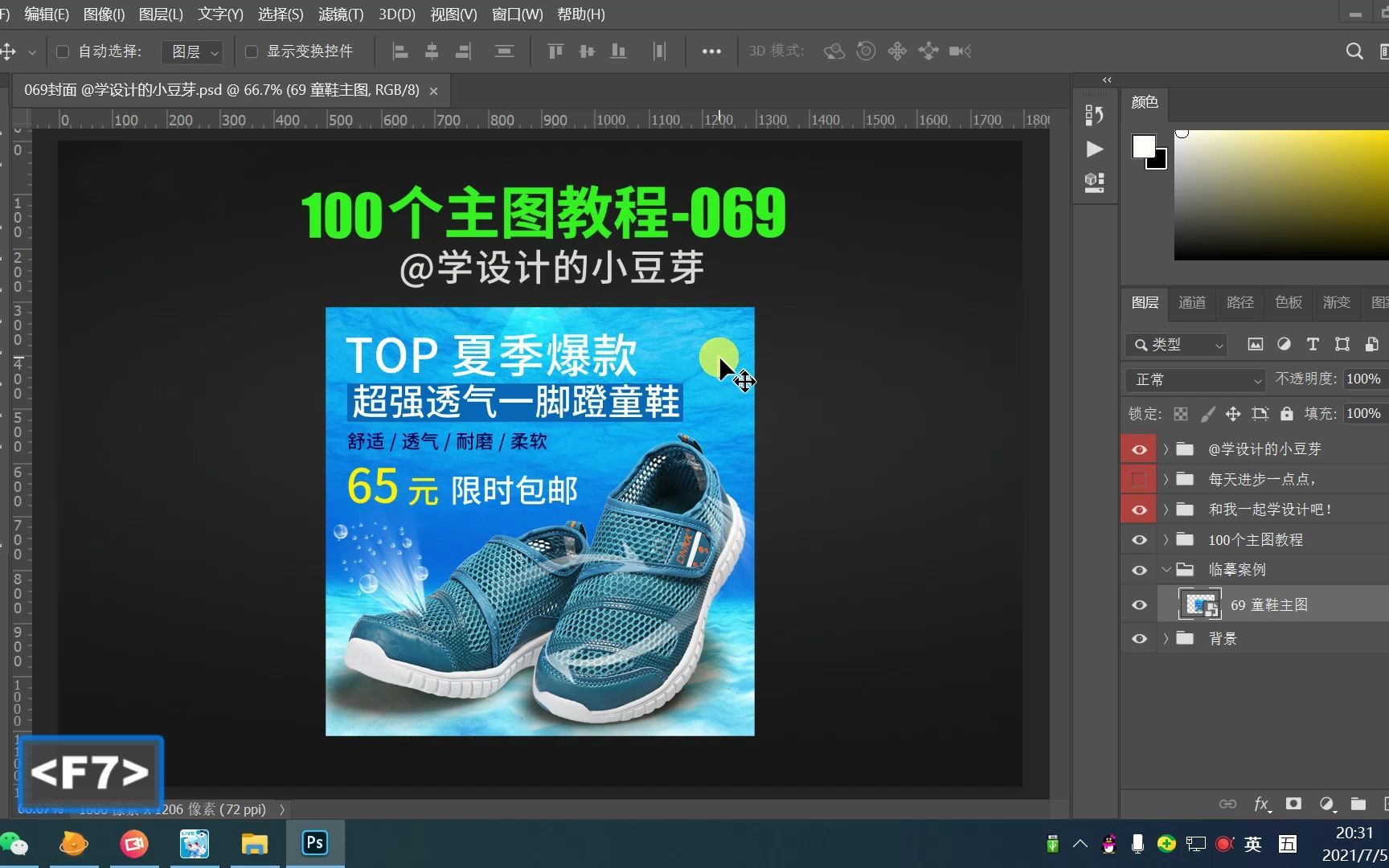Switch to the 通道 panel tab
This screenshot has width=1389, height=868.
[1192, 302]
